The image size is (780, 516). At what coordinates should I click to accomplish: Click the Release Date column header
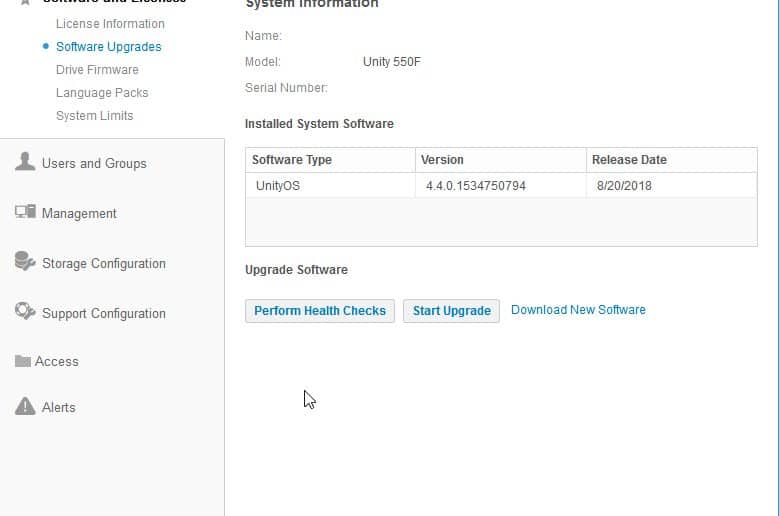[x=672, y=160]
